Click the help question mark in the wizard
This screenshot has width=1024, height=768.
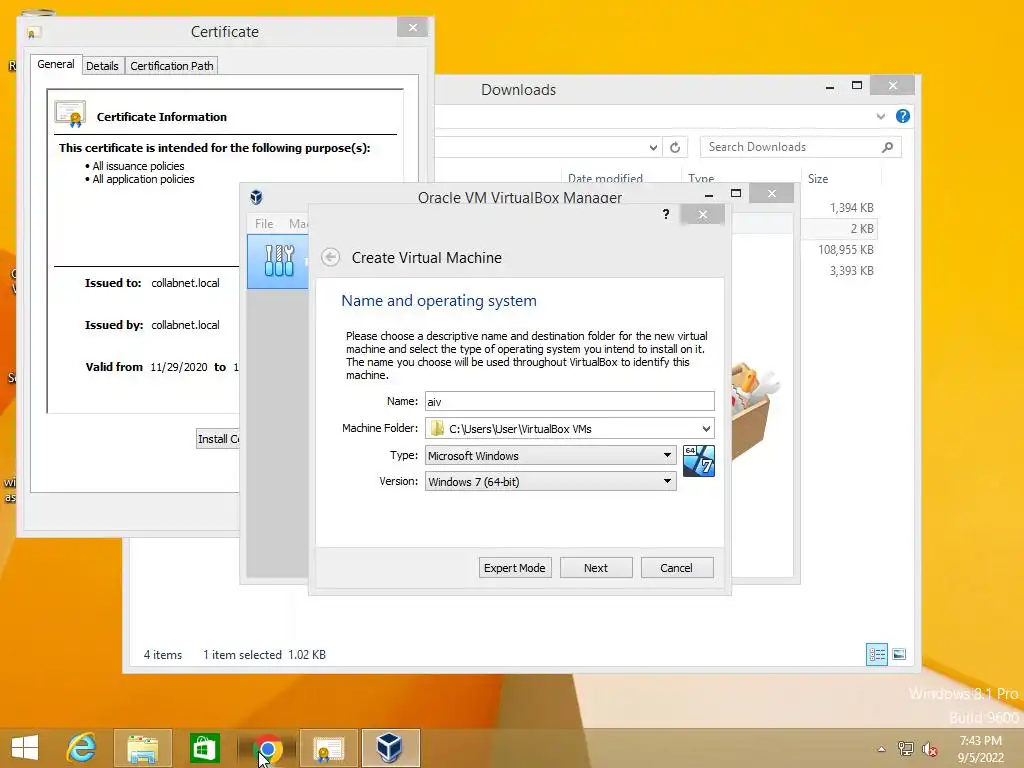coord(665,214)
